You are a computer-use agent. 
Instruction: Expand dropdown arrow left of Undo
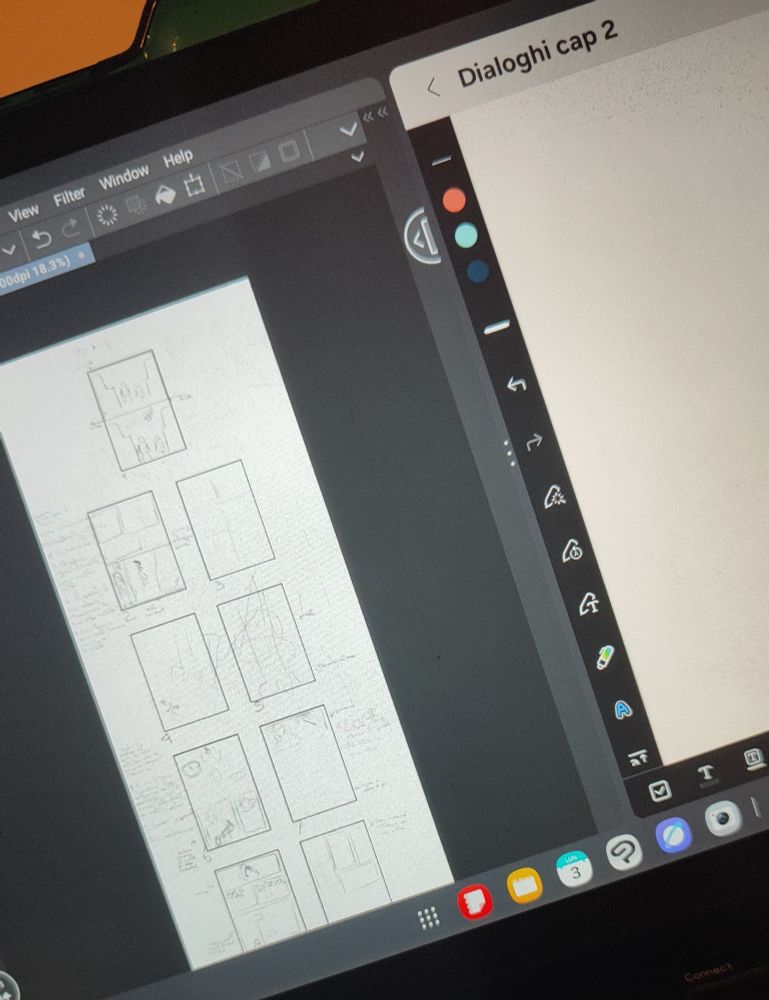[9, 251]
